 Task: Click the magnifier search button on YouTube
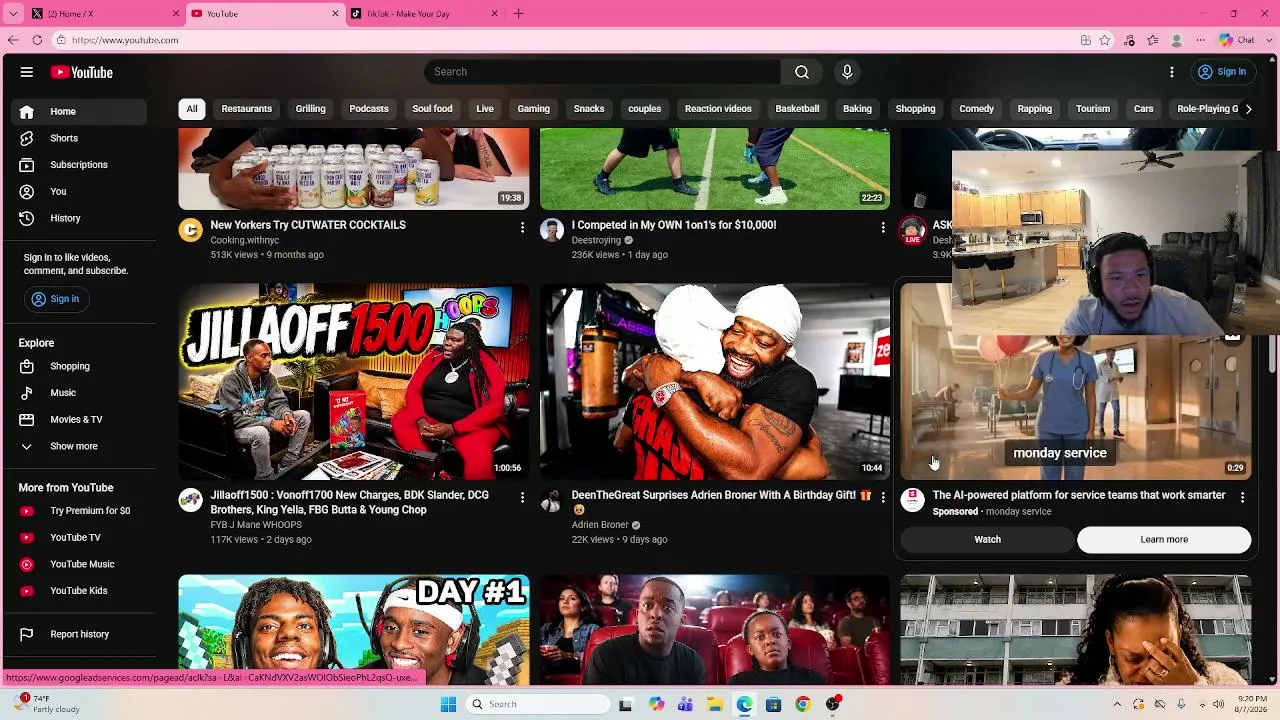802,72
